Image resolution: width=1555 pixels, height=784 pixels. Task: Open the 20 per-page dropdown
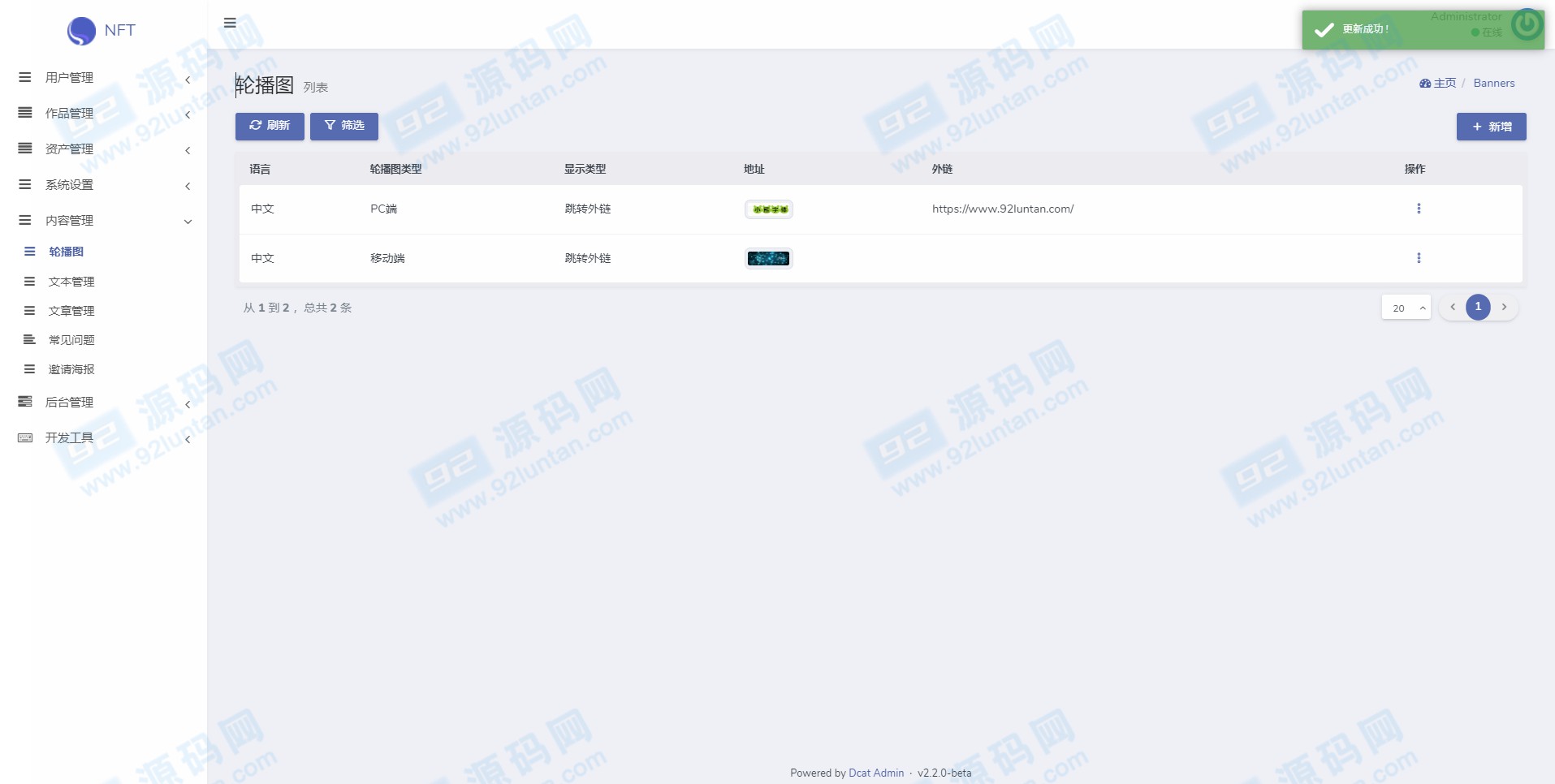point(1406,308)
